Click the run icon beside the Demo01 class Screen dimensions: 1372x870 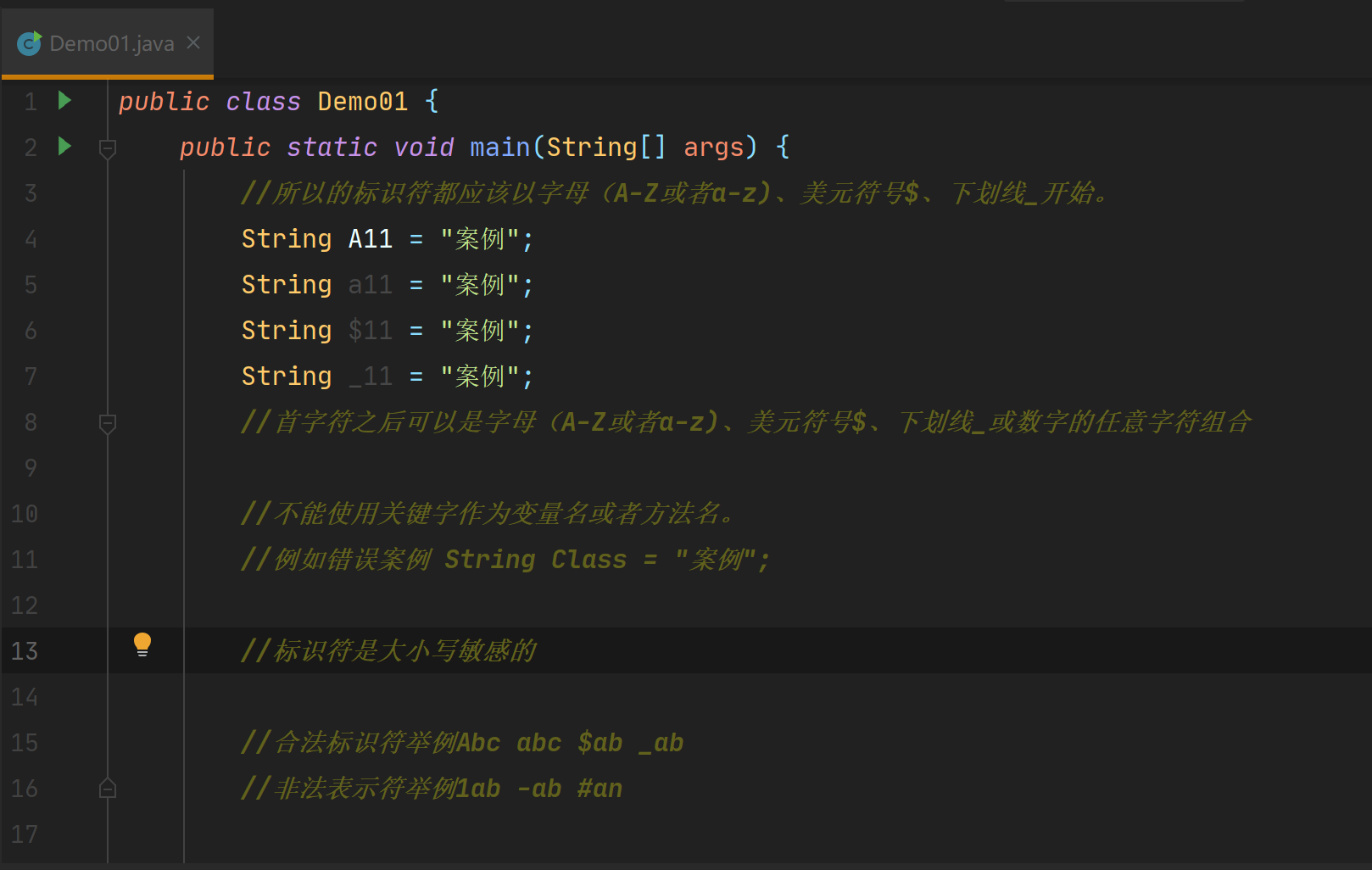pos(64,101)
